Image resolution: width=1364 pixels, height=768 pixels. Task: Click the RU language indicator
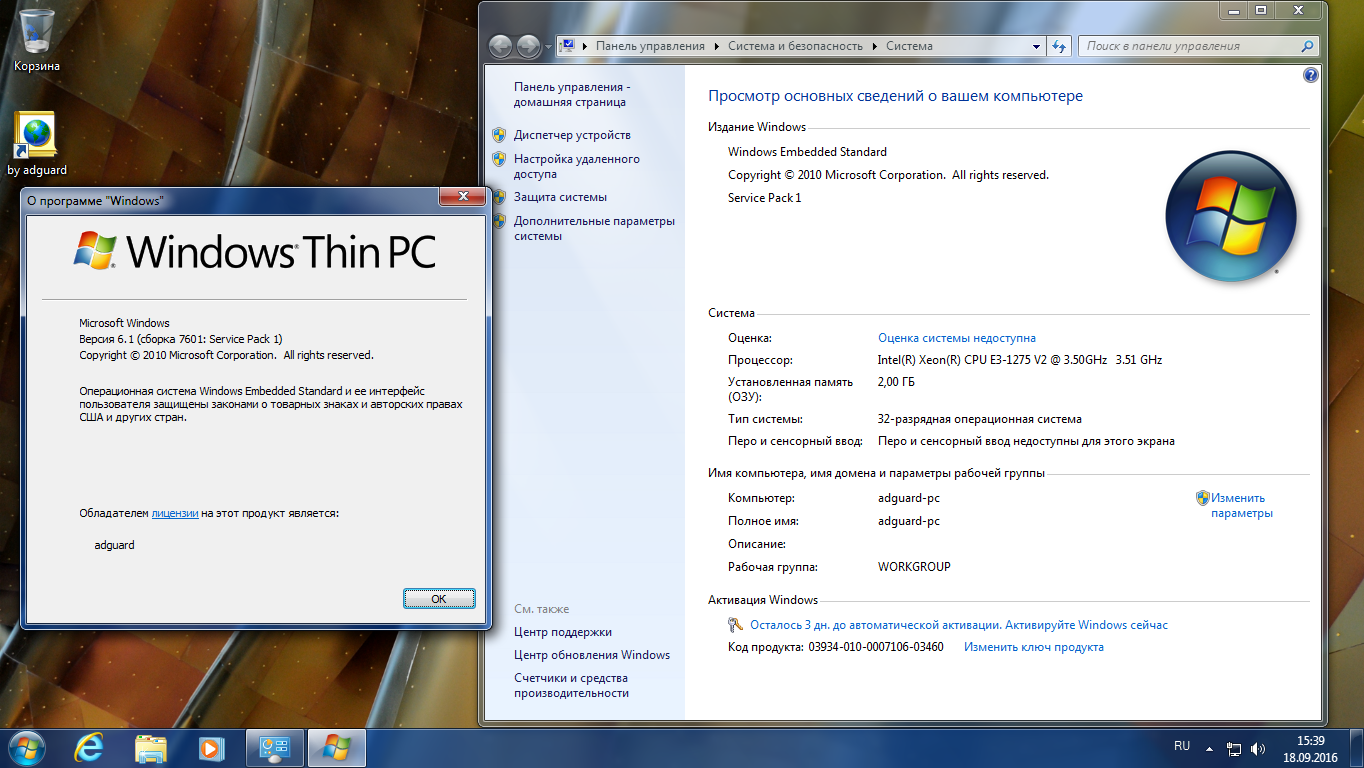tap(1182, 746)
